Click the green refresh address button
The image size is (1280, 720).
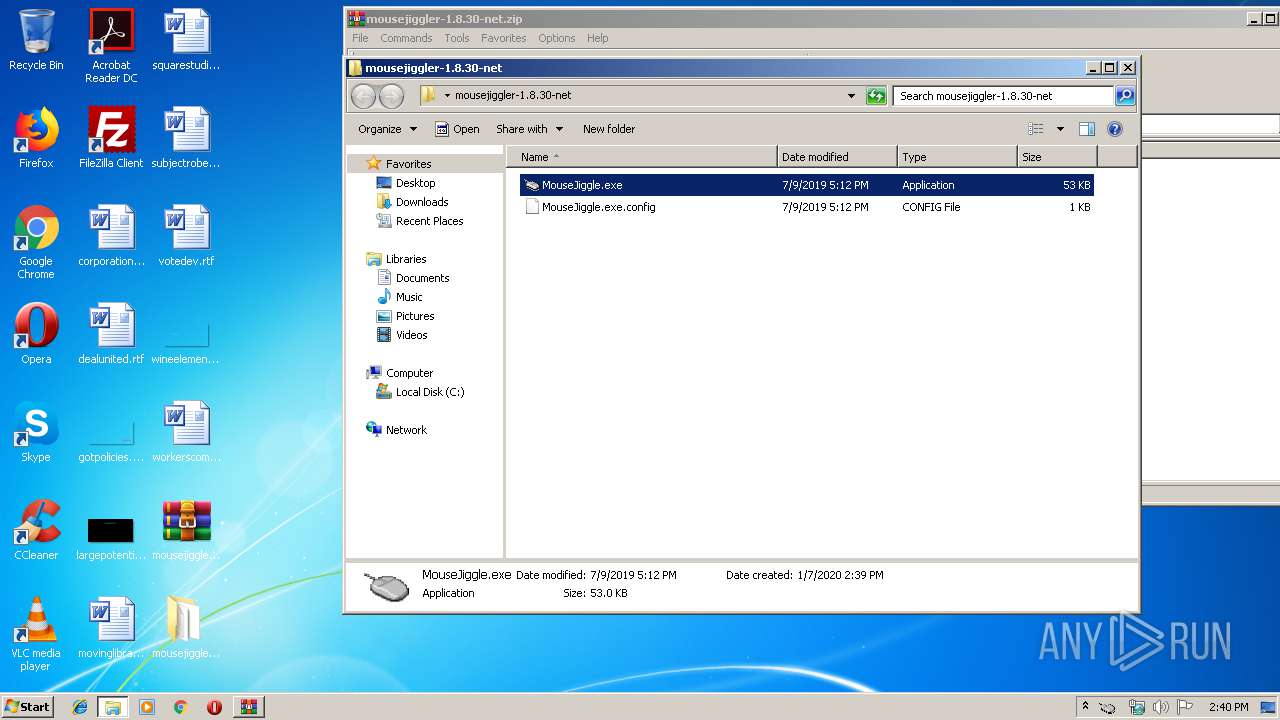(876, 96)
